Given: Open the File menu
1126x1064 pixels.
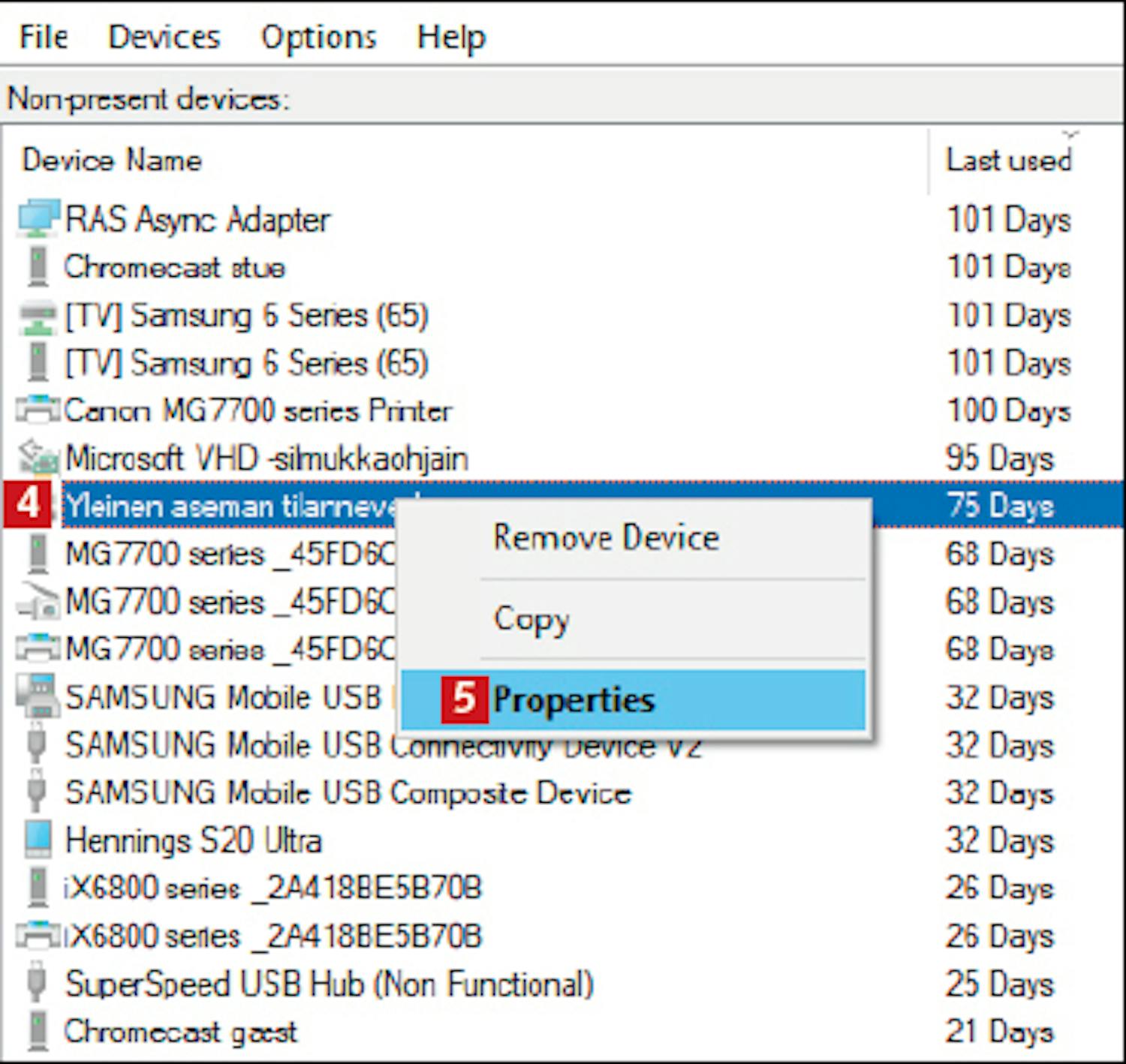Looking at the screenshot, I should pyautogui.click(x=44, y=37).
